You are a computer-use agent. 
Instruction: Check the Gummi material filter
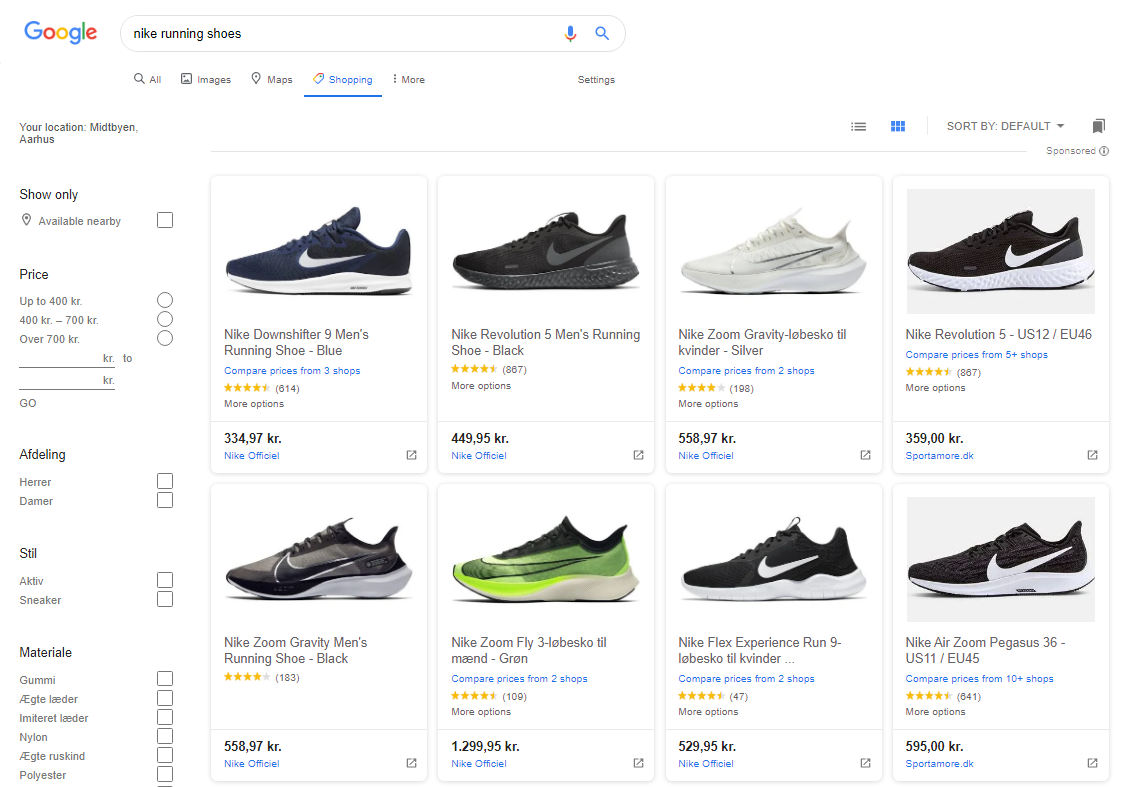point(165,679)
